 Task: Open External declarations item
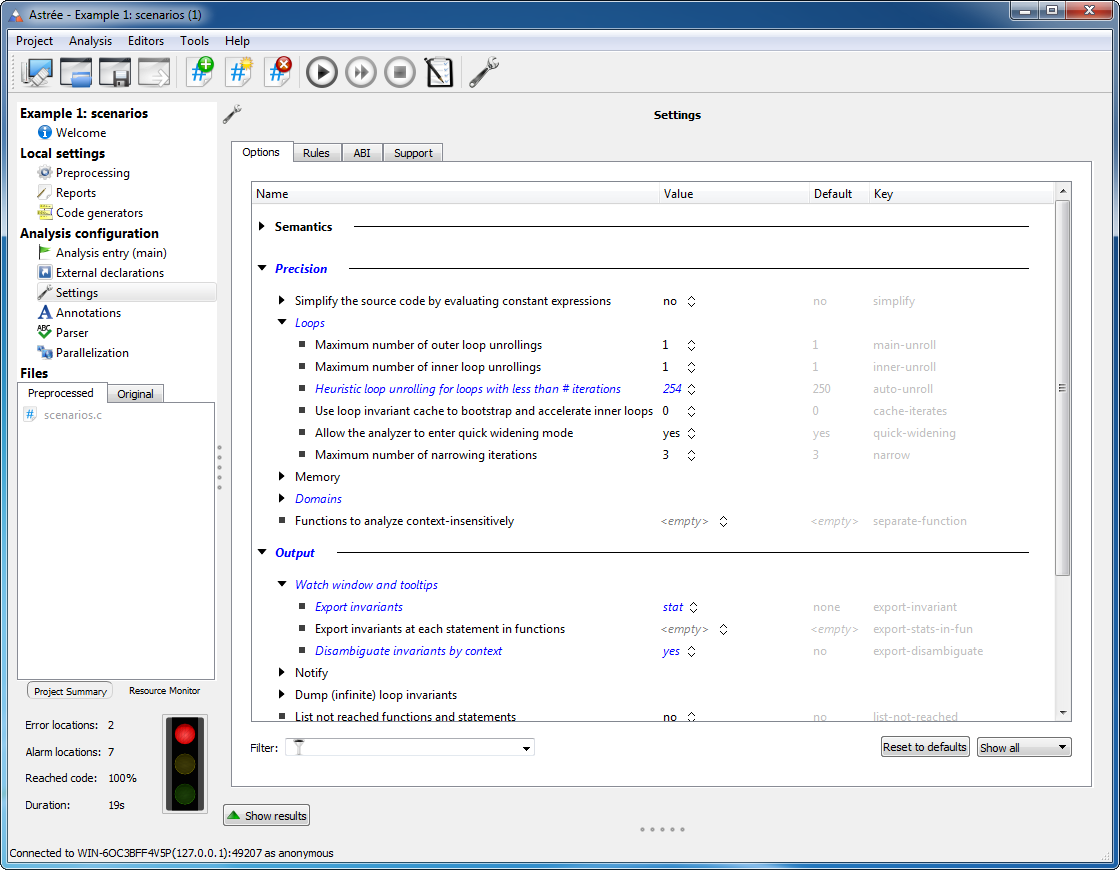pos(109,273)
